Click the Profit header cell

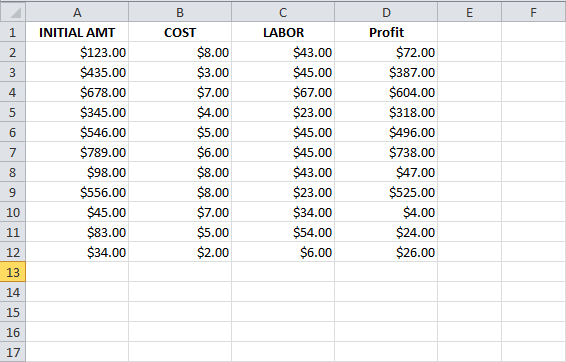386,32
